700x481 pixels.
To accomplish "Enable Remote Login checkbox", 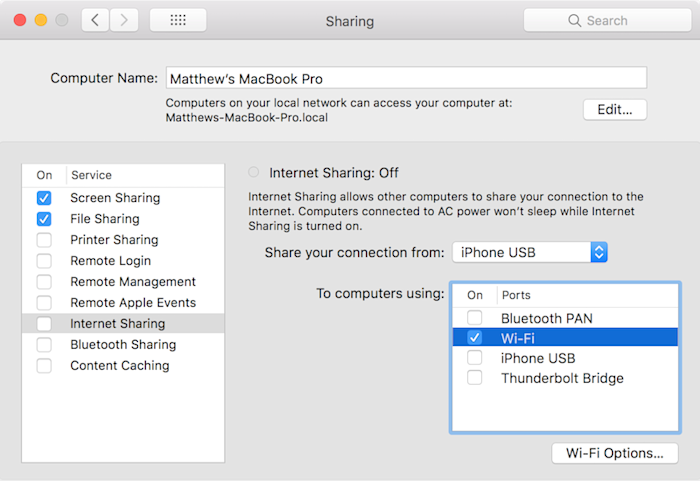I will (44, 261).
